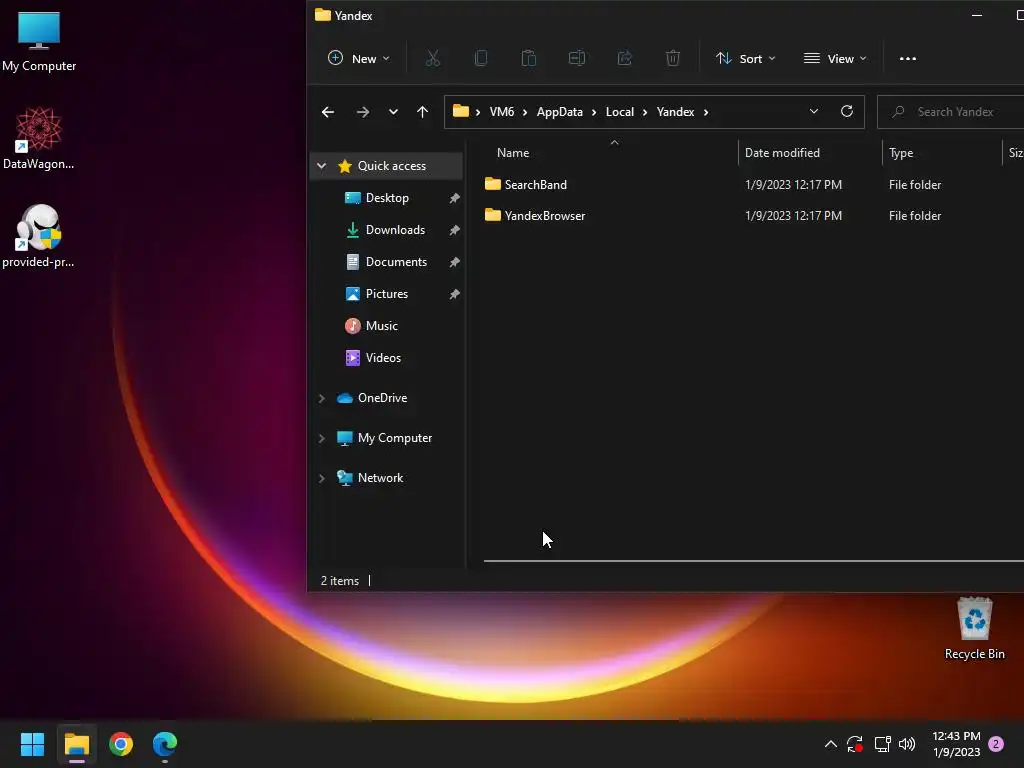Select Videos in navigation pane
The image size is (1024, 768).
(x=383, y=358)
